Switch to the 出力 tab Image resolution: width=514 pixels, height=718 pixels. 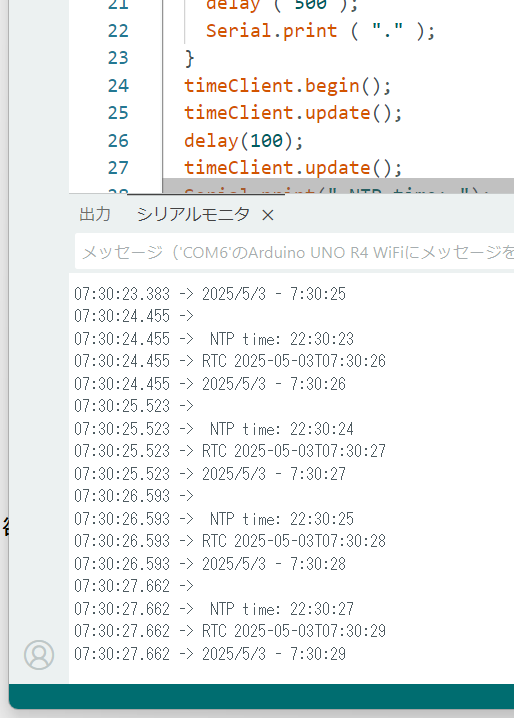pos(95,214)
